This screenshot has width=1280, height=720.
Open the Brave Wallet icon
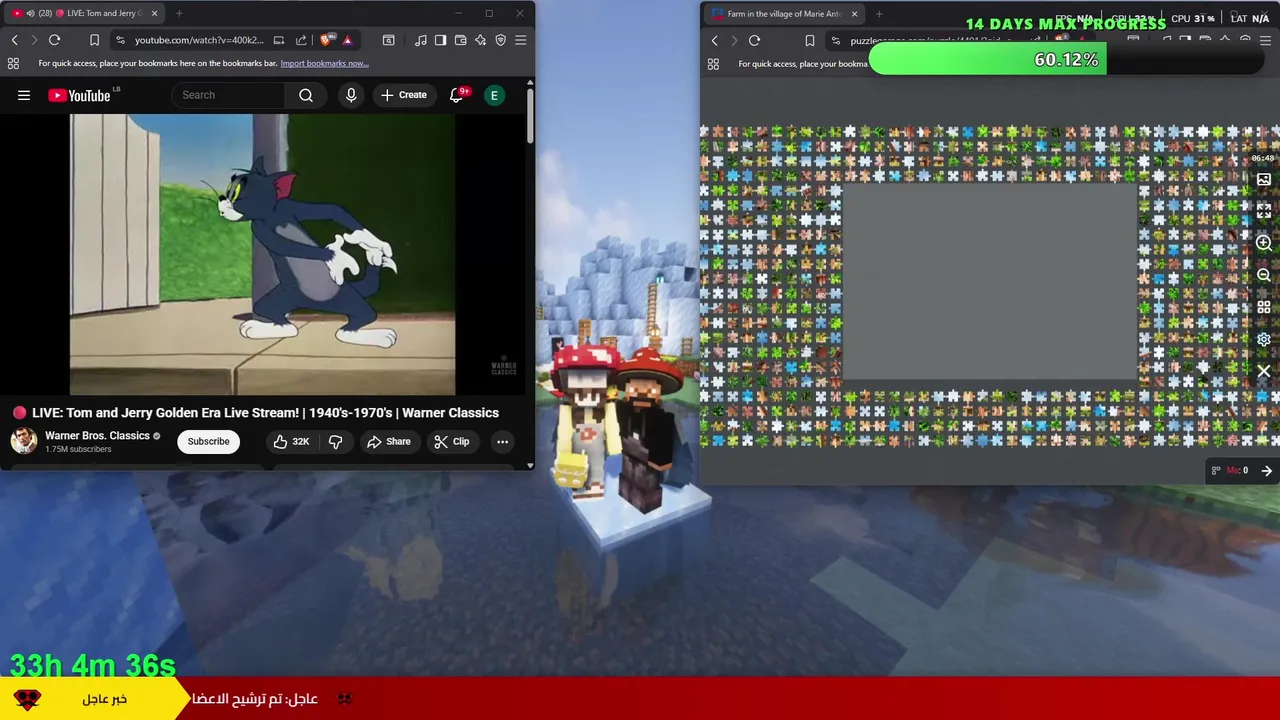point(460,40)
